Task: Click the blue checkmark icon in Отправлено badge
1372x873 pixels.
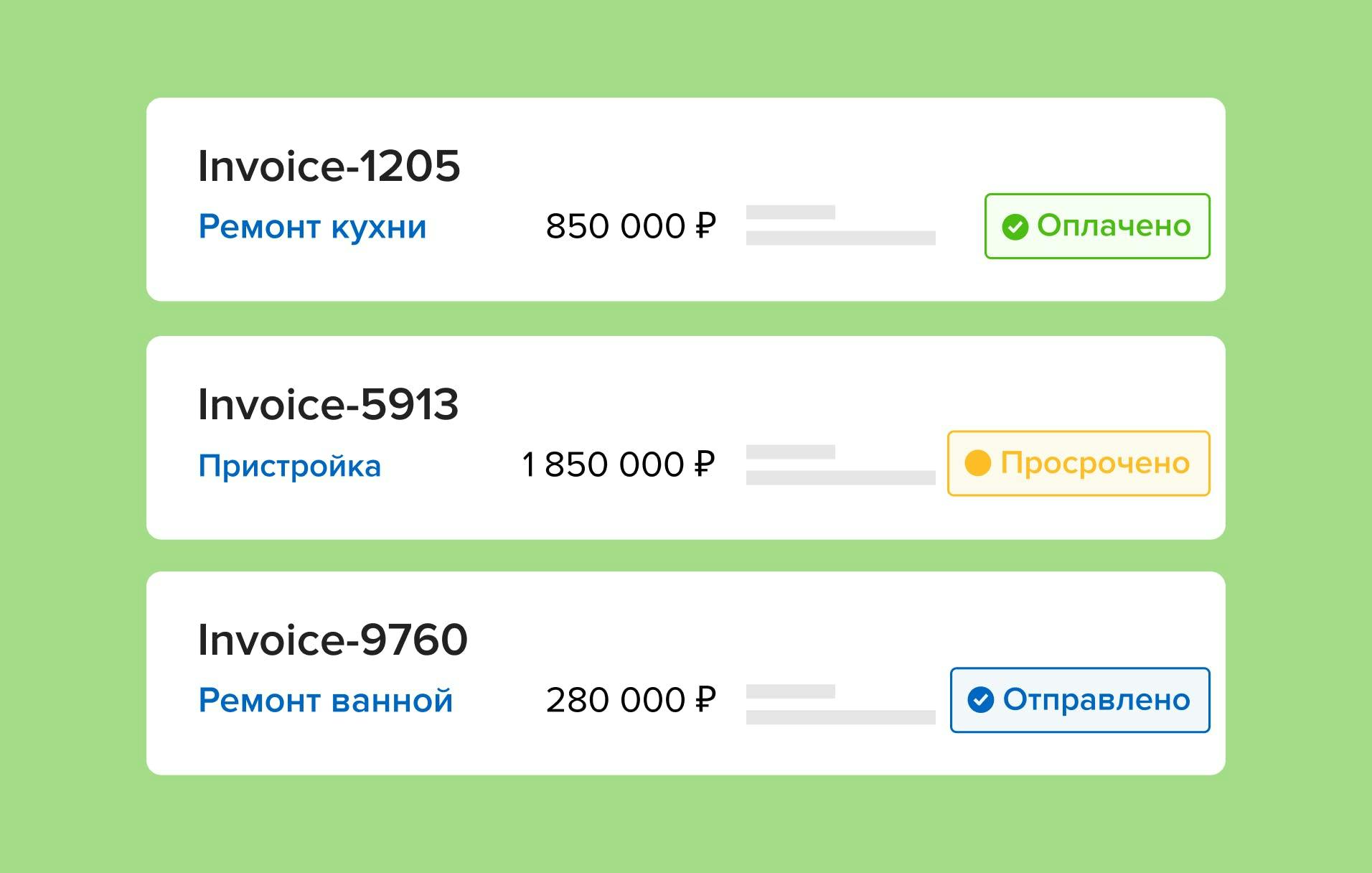Action: point(980,699)
